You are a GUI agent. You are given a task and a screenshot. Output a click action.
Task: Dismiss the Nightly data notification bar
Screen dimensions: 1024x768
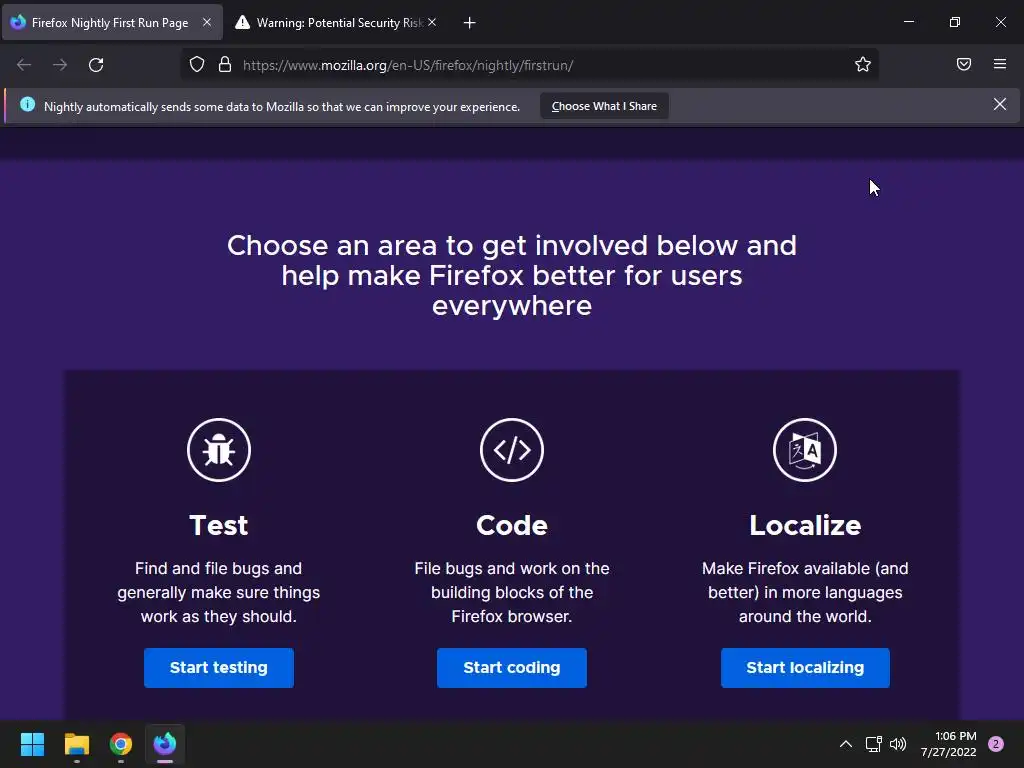coord(1000,104)
